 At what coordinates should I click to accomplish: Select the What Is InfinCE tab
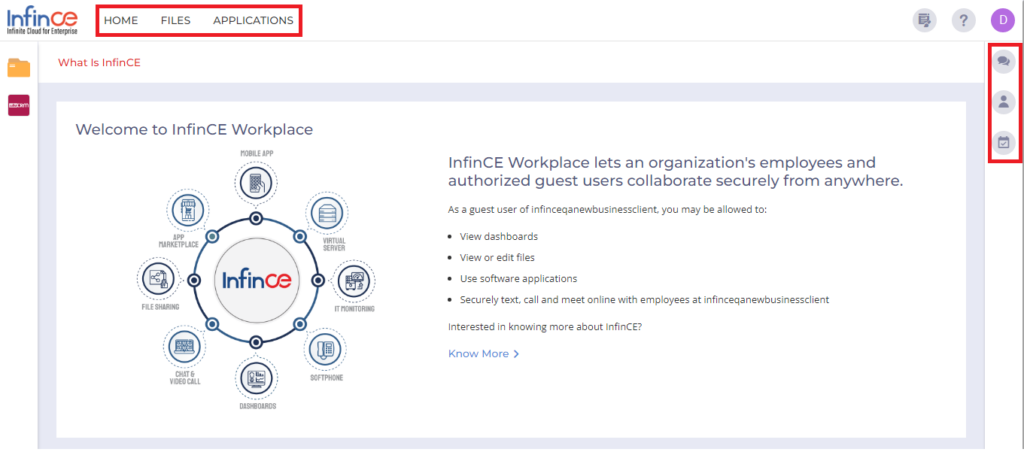(x=99, y=63)
